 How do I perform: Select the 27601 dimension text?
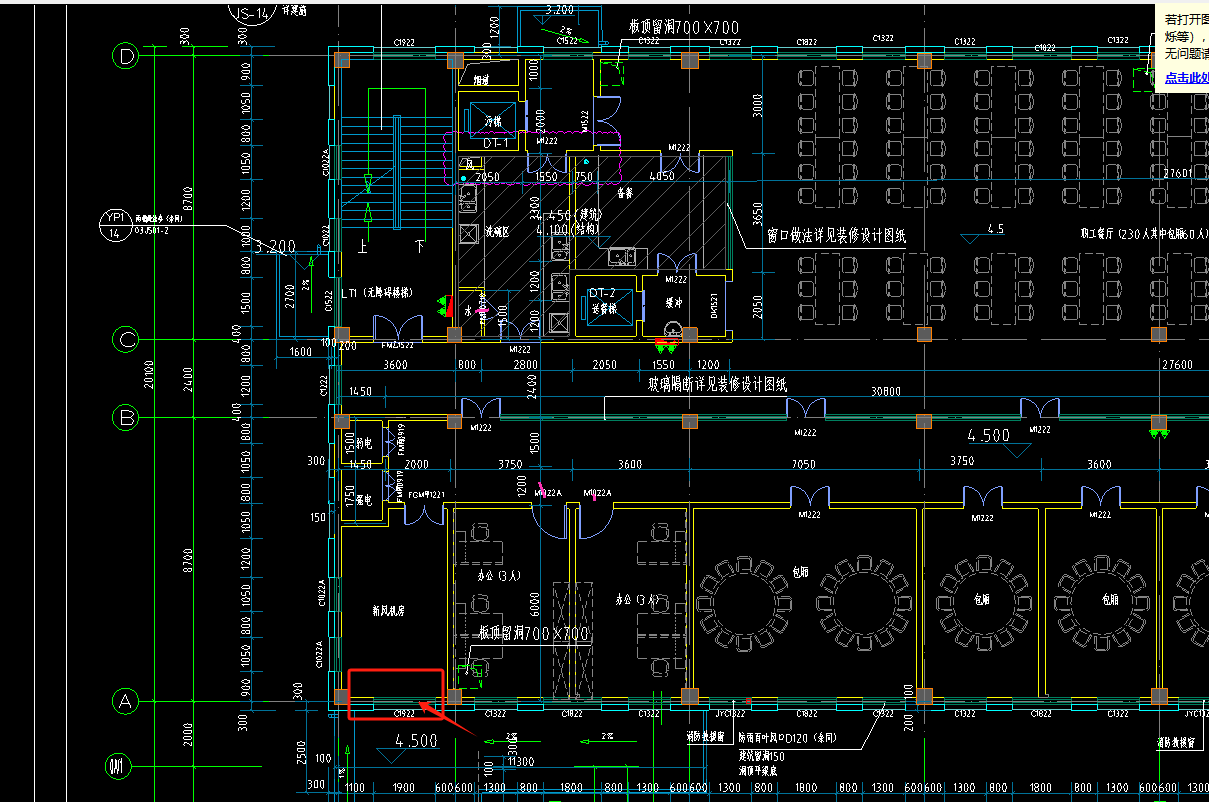tap(1179, 173)
